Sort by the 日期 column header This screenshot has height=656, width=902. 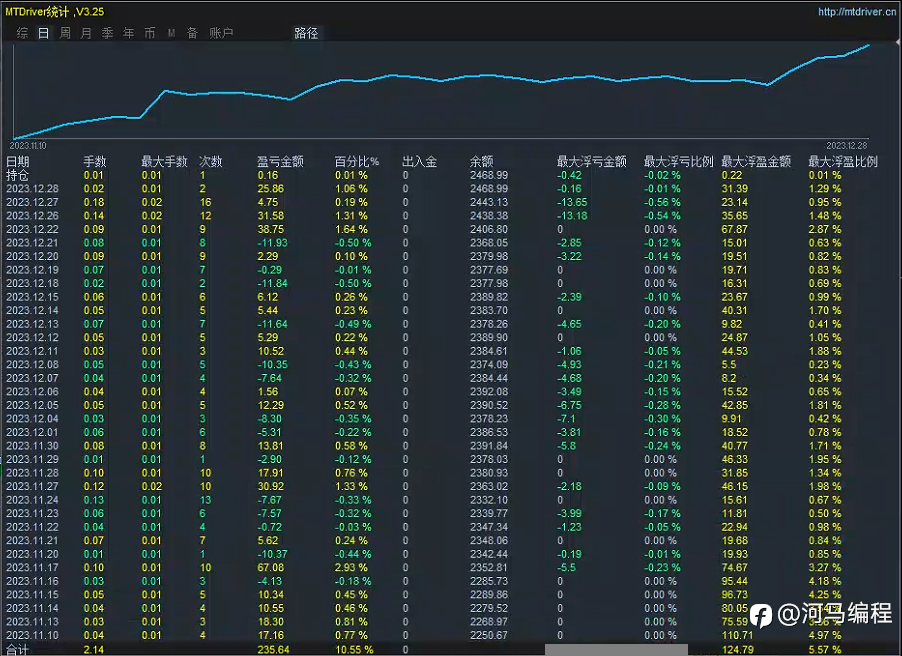pos(18,161)
